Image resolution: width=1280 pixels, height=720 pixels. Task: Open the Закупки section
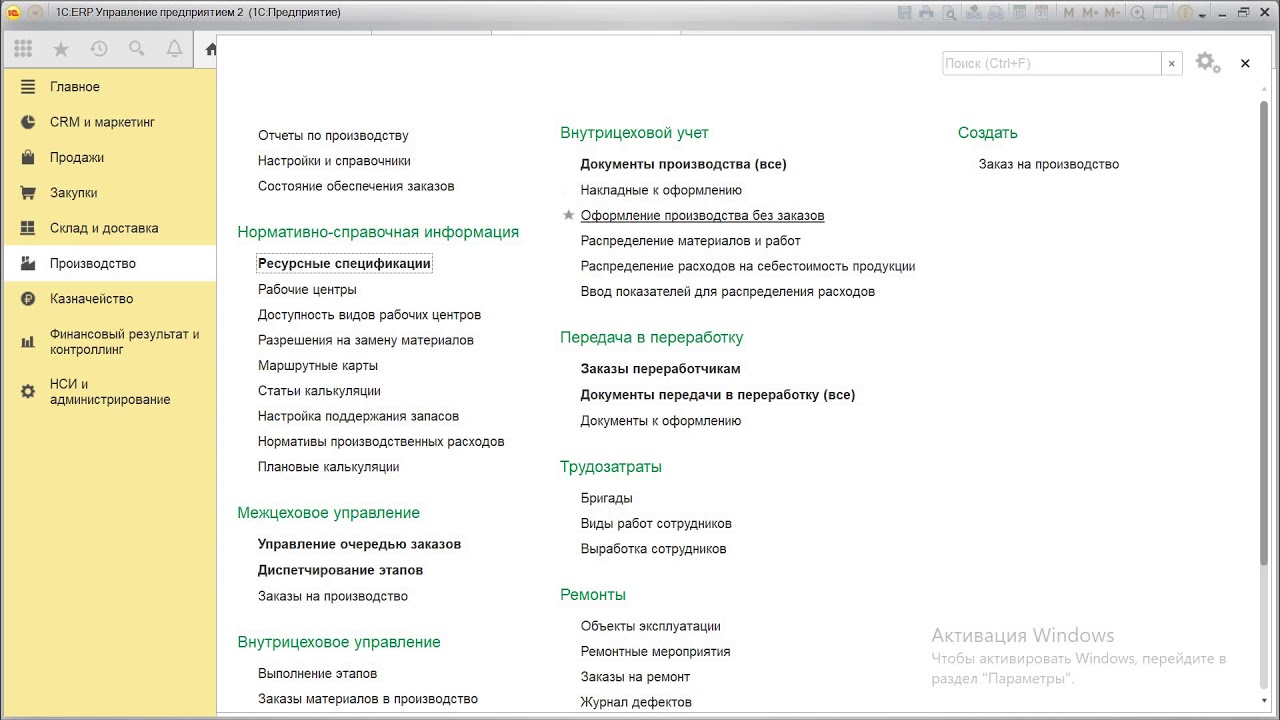tap(108, 193)
